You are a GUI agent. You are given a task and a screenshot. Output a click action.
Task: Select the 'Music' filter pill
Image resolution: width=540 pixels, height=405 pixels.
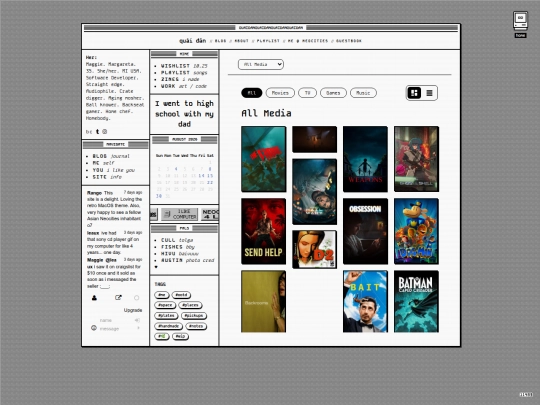363,93
